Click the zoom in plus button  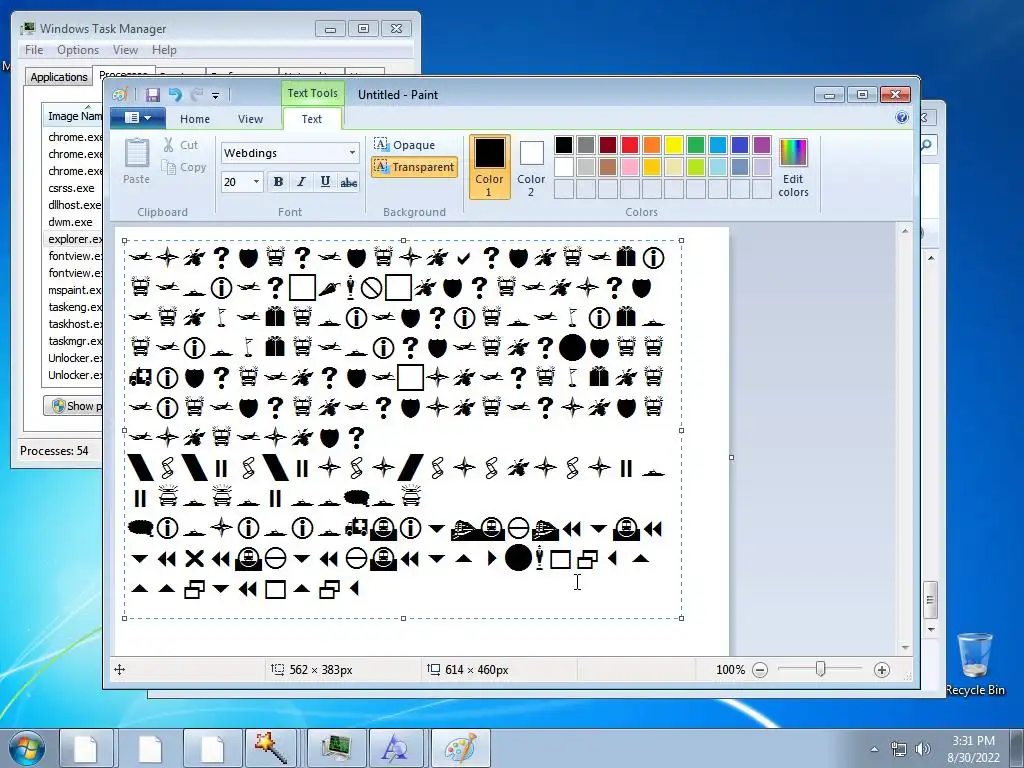tap(882, 670)
